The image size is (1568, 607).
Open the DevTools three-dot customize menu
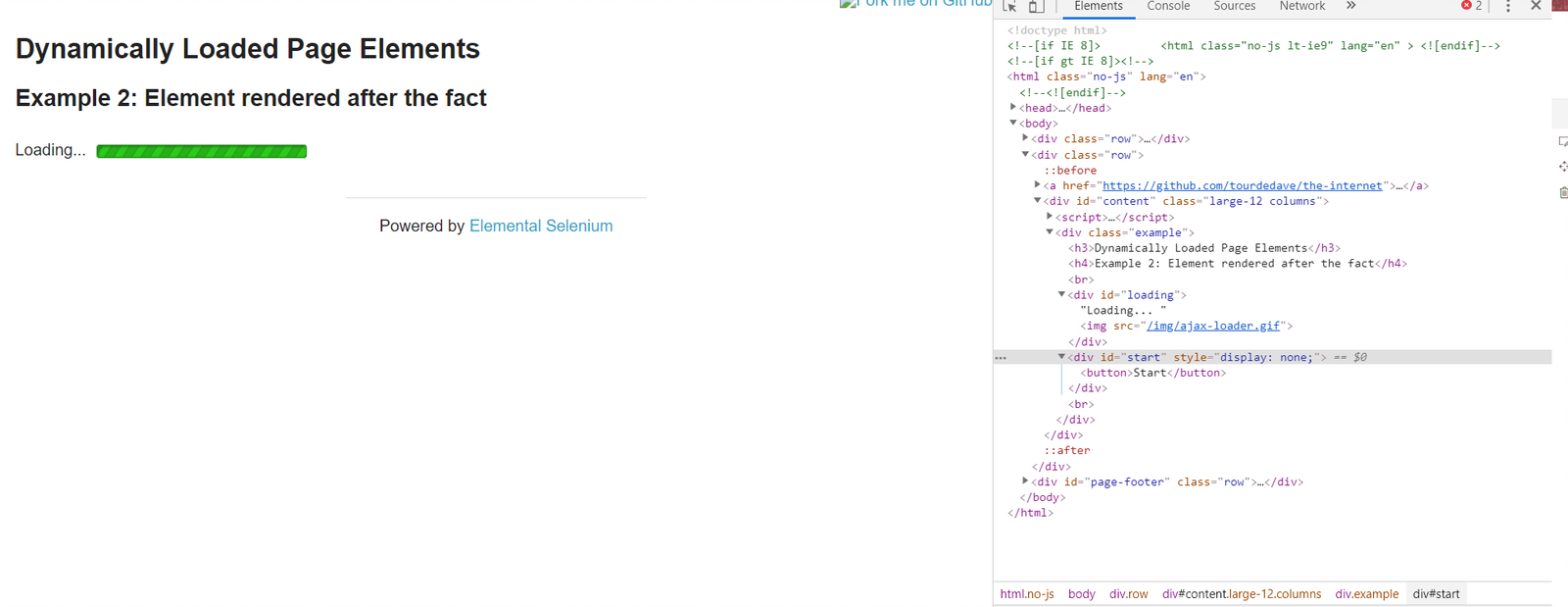(1508, 7)
